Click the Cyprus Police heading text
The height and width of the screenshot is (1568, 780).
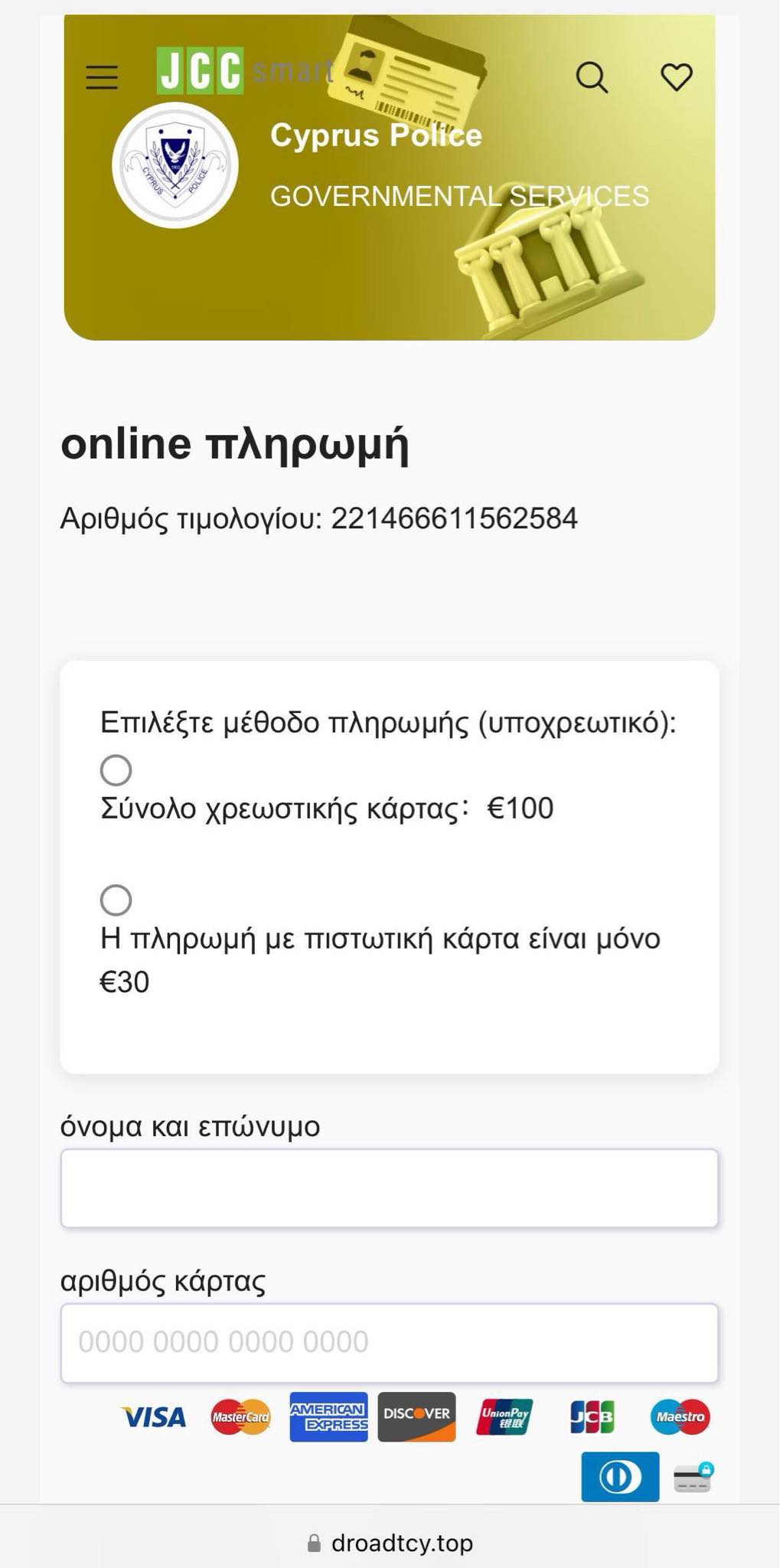[x=376, y=136]
